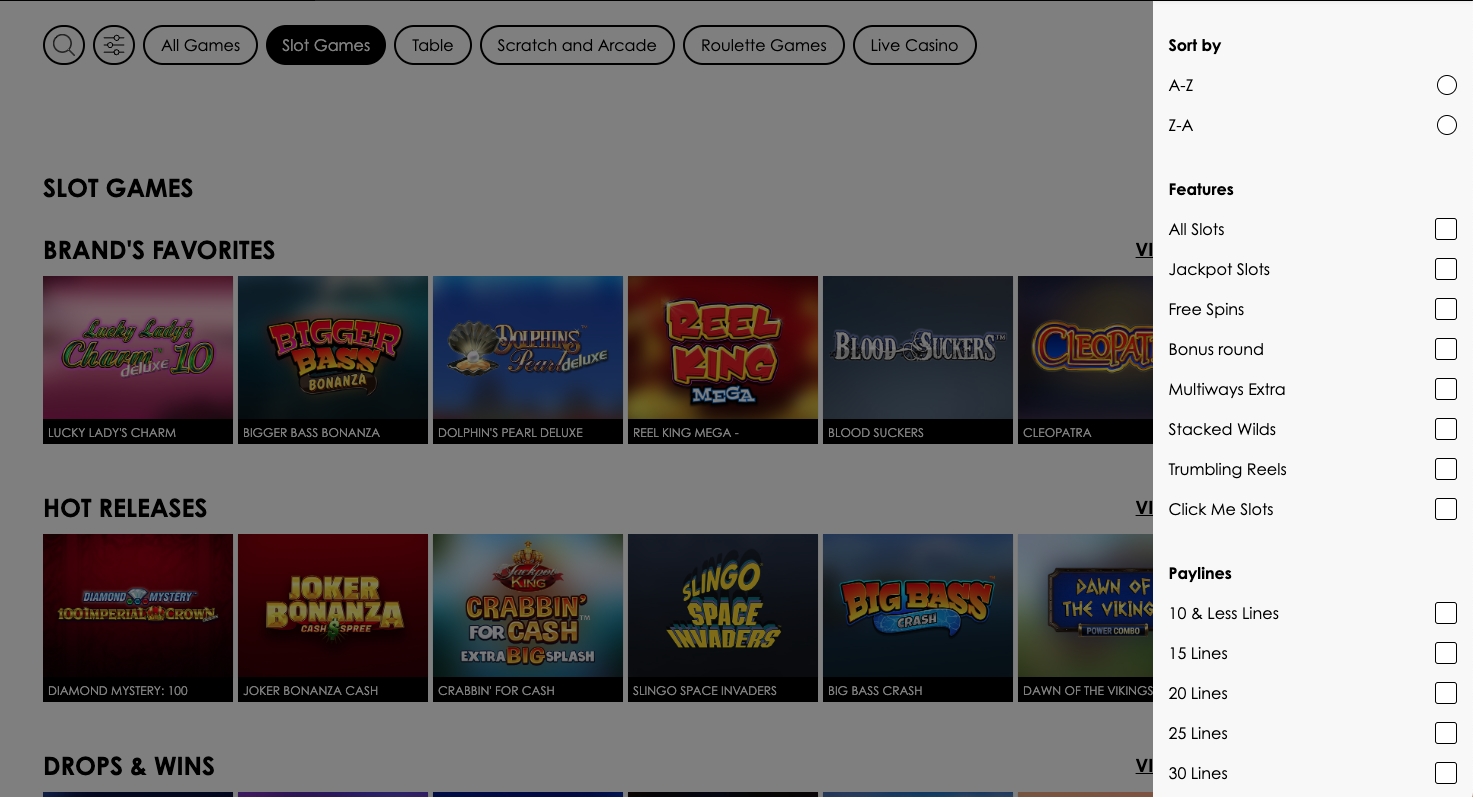
Task: Select the All Games category
Action: pyautogui.click(x=200, y=45)
